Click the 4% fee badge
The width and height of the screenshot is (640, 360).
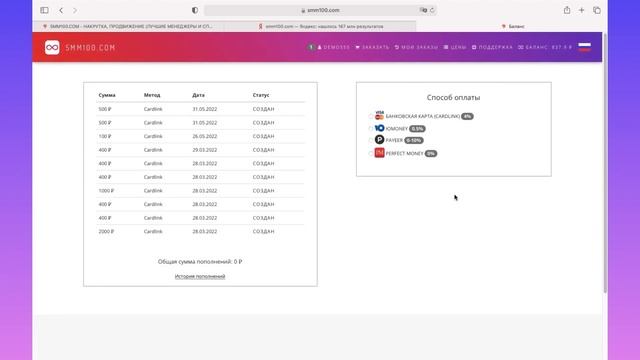click(x=467, y=116)
